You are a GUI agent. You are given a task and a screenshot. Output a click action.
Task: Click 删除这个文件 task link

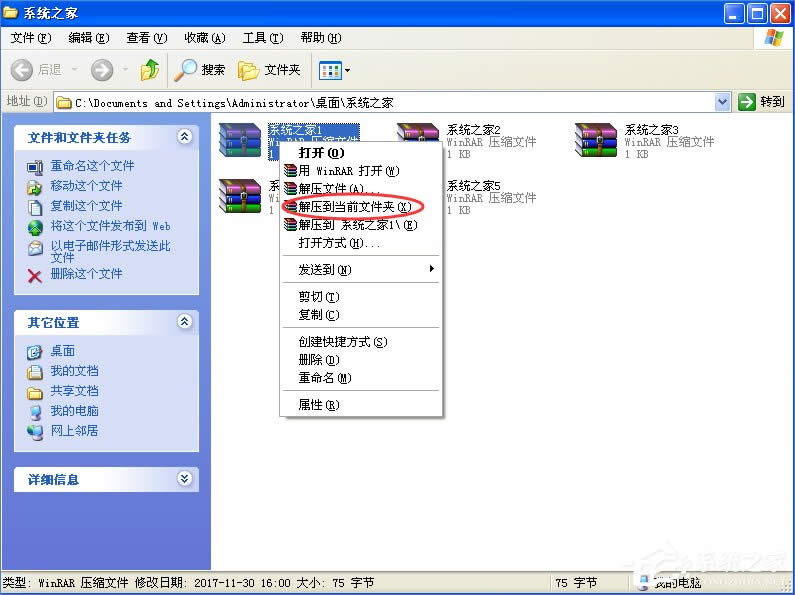[x=86, y=274]
